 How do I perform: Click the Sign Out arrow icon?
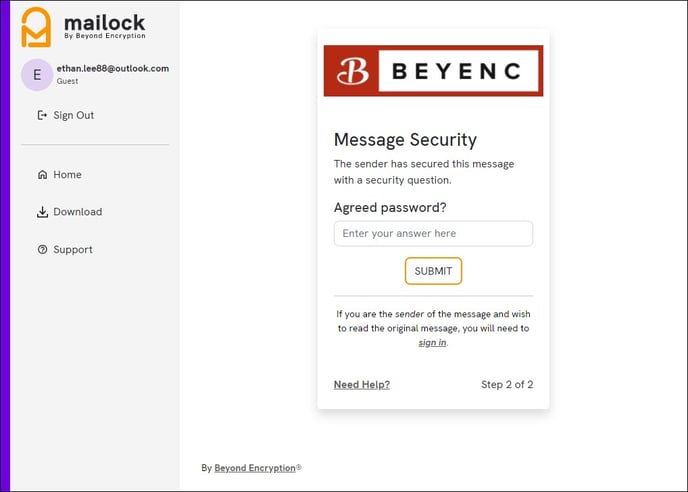click(42, 115)
